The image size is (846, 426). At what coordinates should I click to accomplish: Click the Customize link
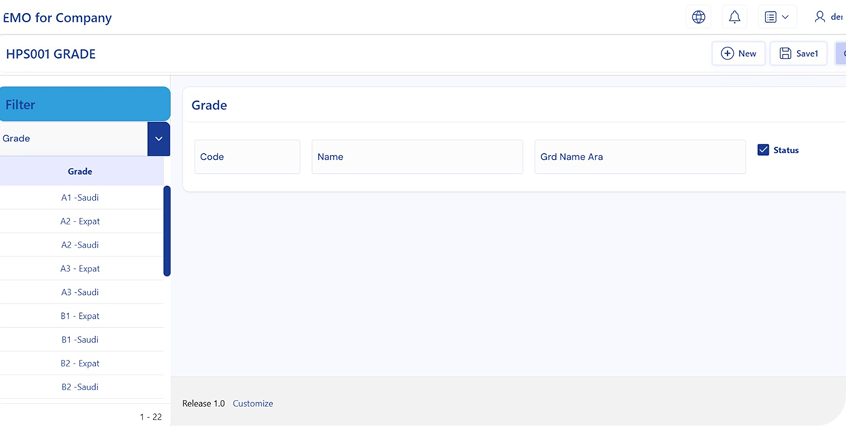253,404
